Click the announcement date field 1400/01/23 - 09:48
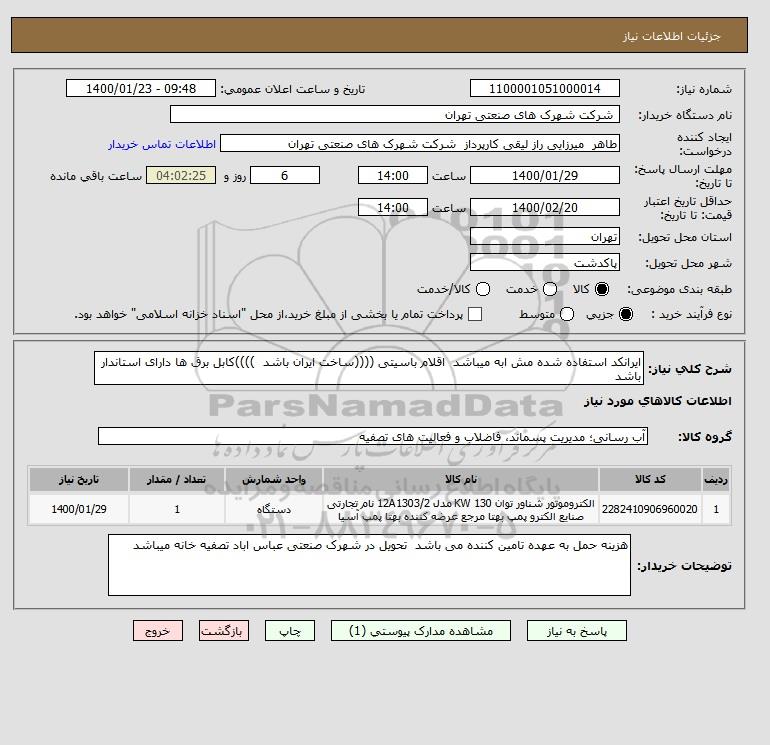 coord(141,88)
